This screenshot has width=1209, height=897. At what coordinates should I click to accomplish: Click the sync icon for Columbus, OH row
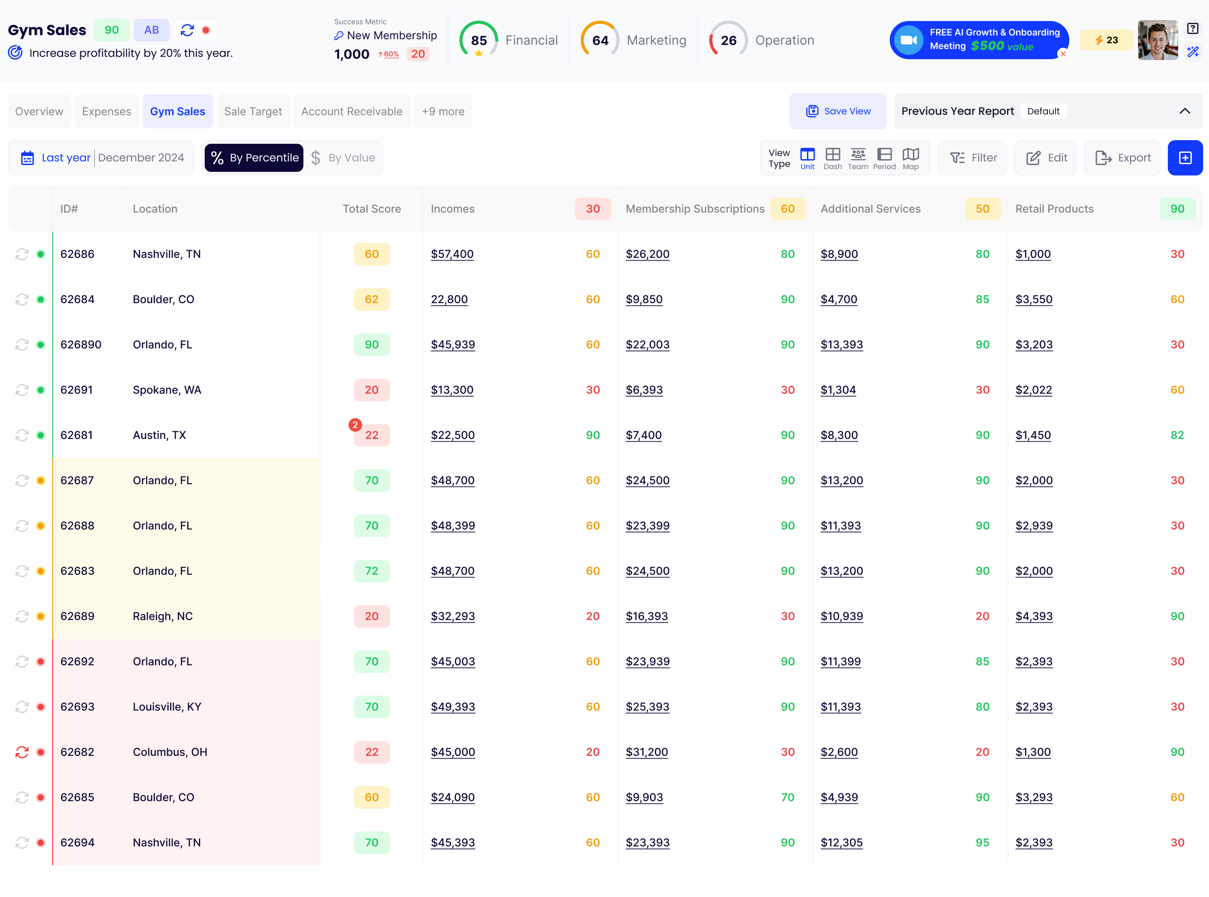tap(22, 752)
